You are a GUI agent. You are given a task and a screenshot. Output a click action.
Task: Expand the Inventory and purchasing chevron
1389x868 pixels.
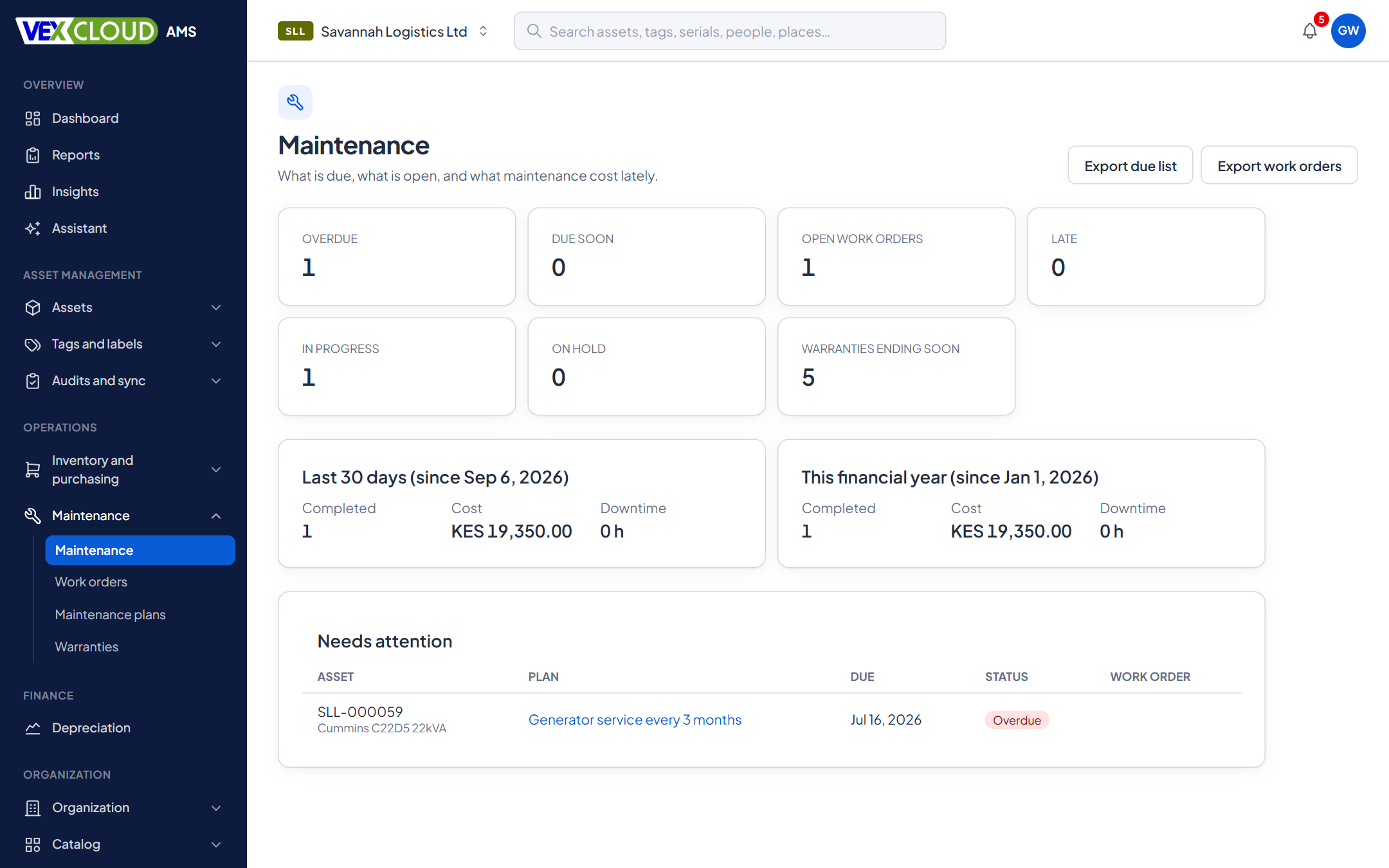coord(216,469)
